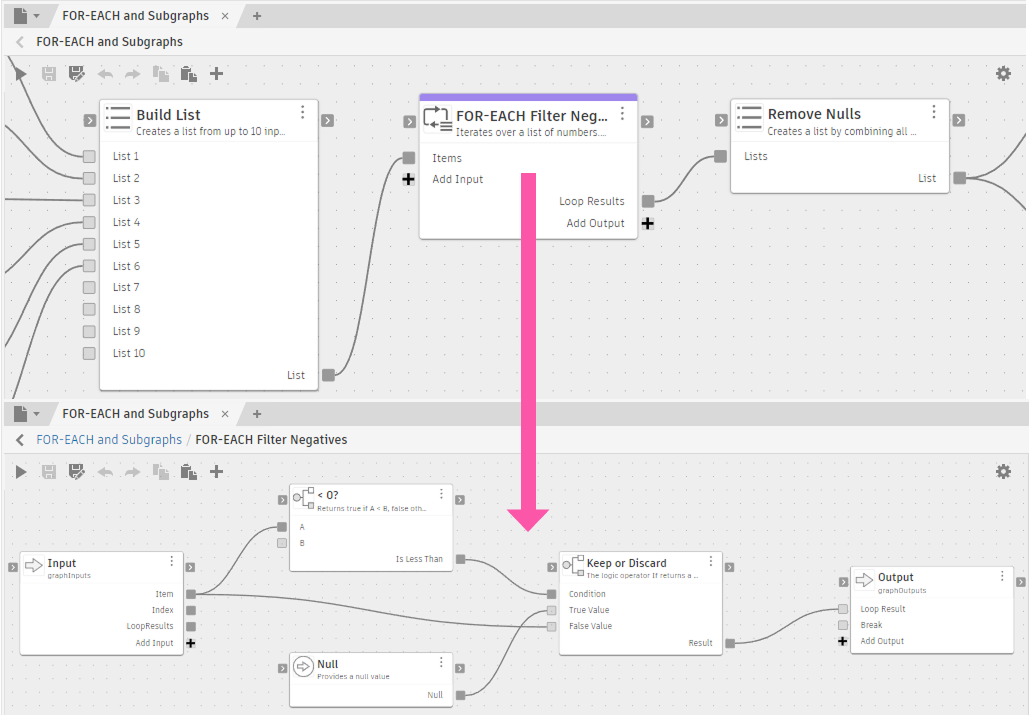Screen dimensions: 1029x715
Task: Add a new tab in the upper pane
Action: tap(257, 16)
